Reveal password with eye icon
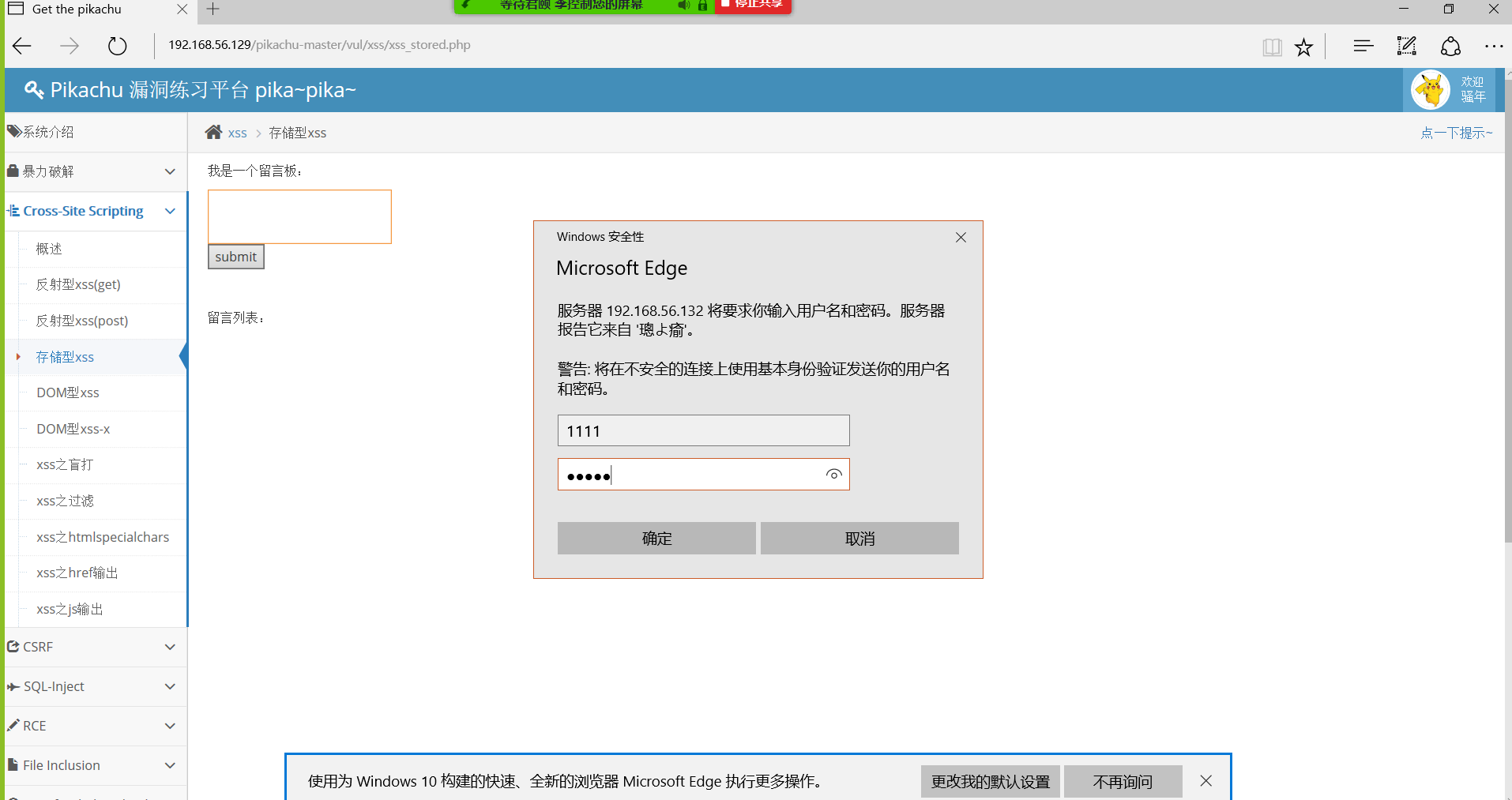The image size is (1512, 800). coord(833,475)
